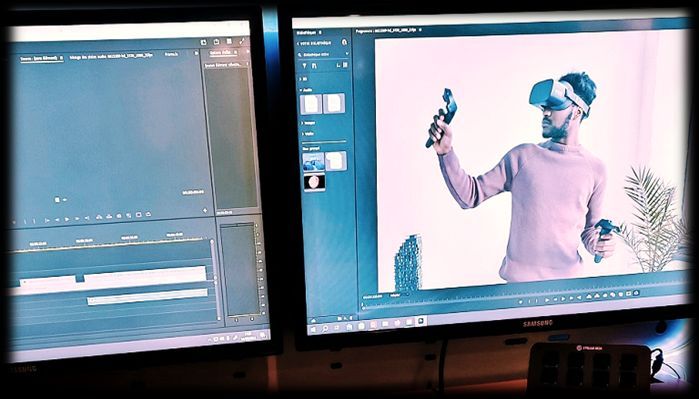Image resolution: width=699 pixels, height=399 pixels.
Task: Click the Source monitor Play button
Action: click(67, 219)
